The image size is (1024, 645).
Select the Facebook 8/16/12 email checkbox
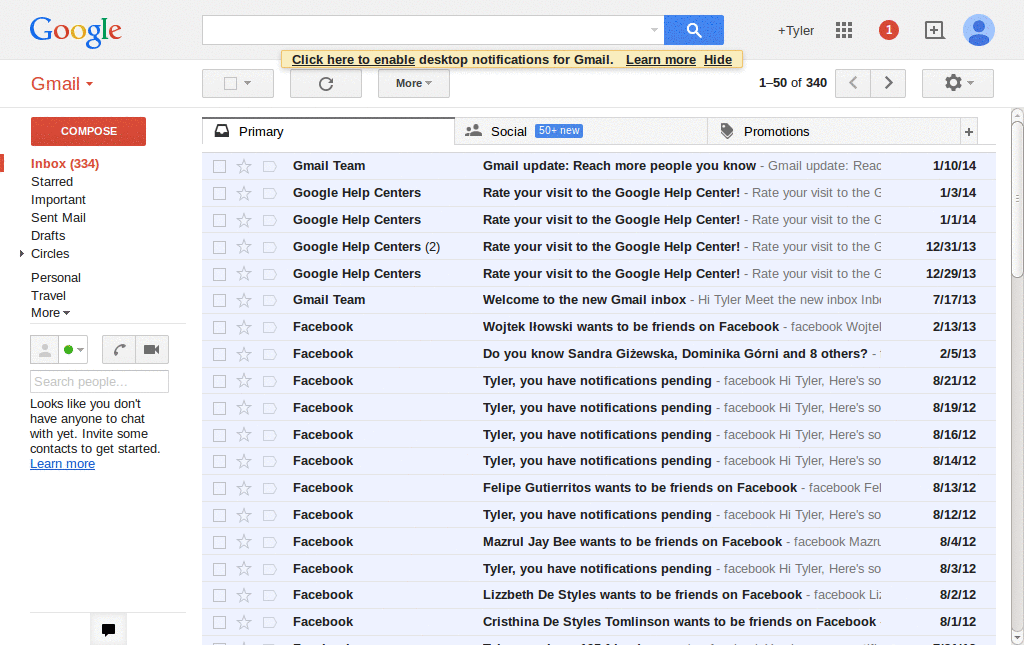(219, 435)
